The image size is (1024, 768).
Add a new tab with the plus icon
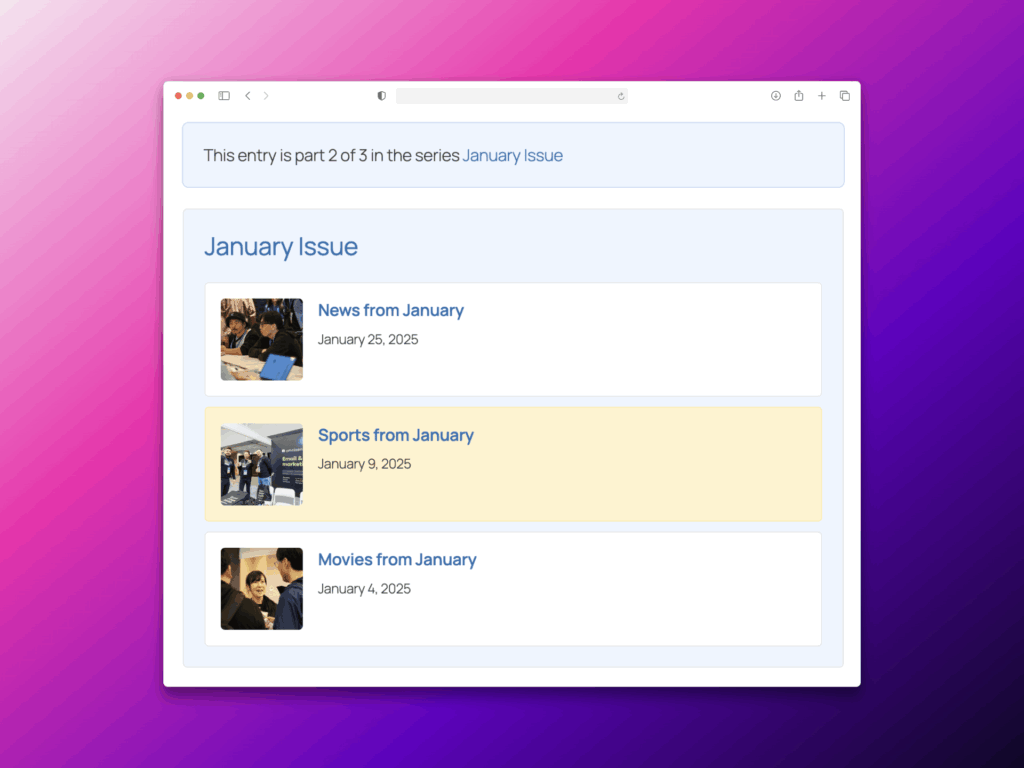822,96
